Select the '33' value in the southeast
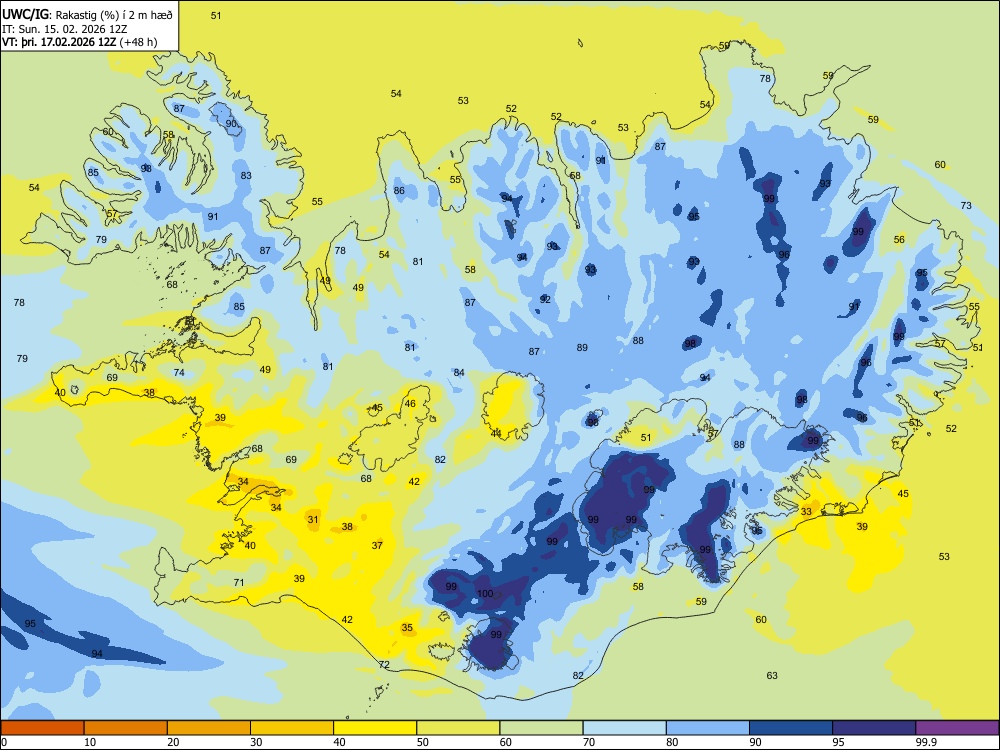The image size is (1000, 750). [806, 511]
